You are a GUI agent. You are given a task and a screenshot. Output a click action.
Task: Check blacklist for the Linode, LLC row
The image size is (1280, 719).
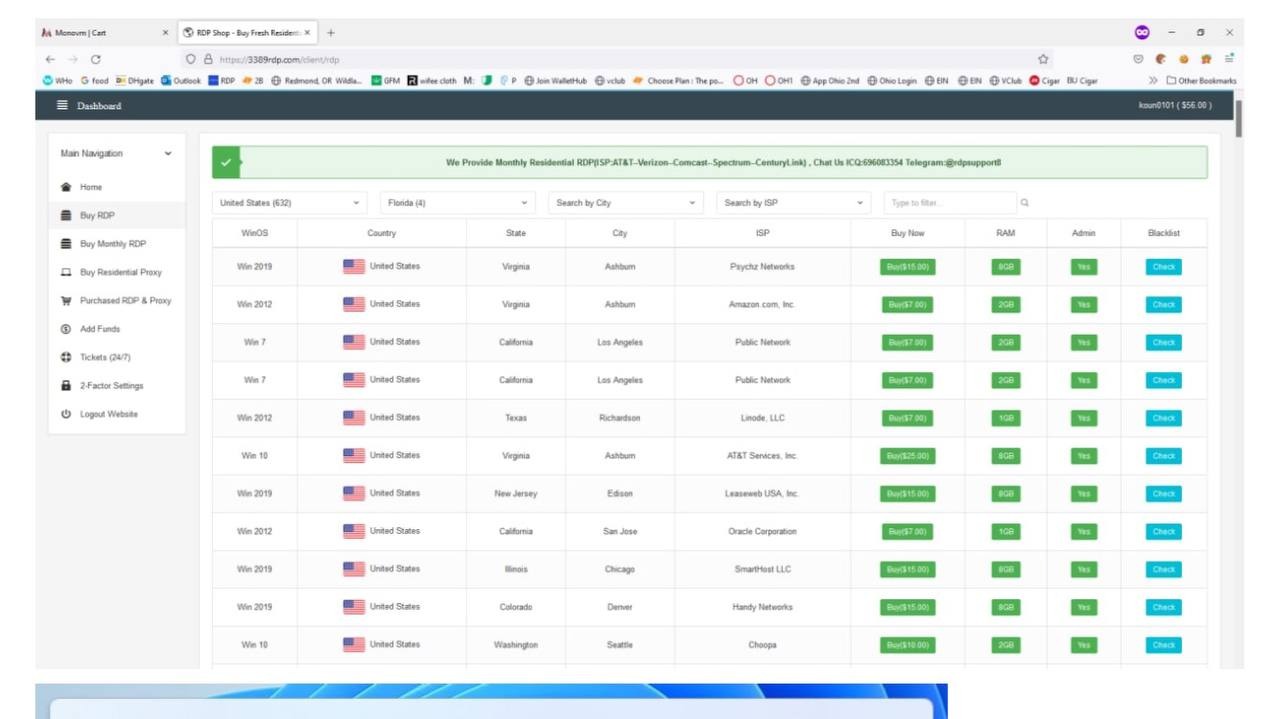pos(1163,418)
